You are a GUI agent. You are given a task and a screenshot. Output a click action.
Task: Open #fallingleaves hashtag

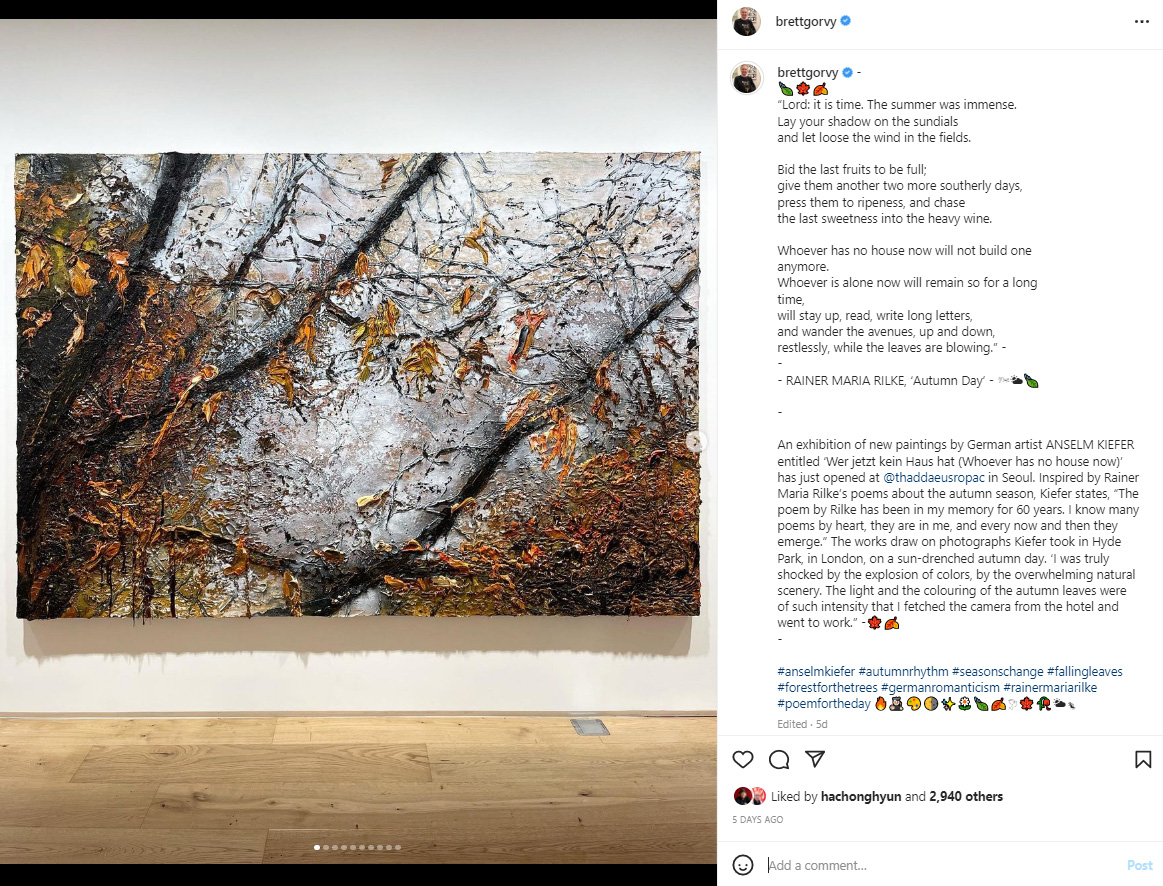click(1084, 671)
